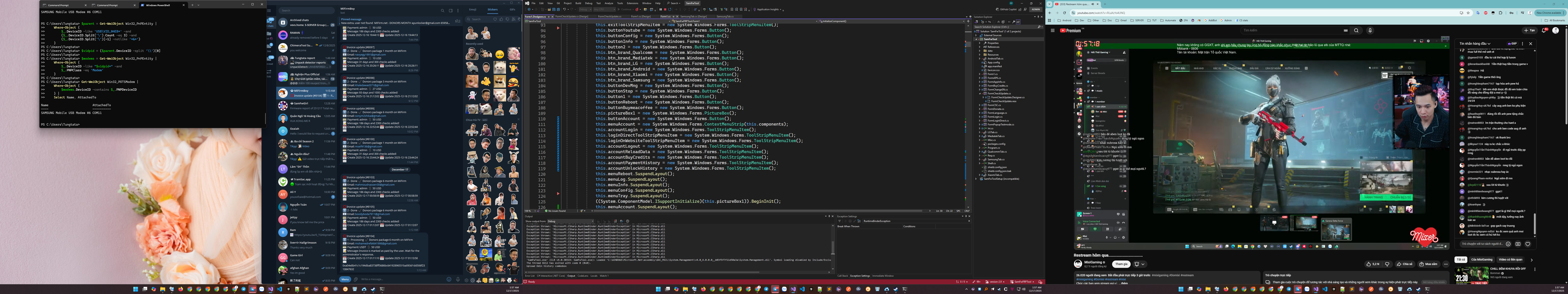Image resolution: width=1568 pixels, height=294 pixels.
Task: Open the Extensions menu in Visual Studio
Action: [x=633, y=3]
